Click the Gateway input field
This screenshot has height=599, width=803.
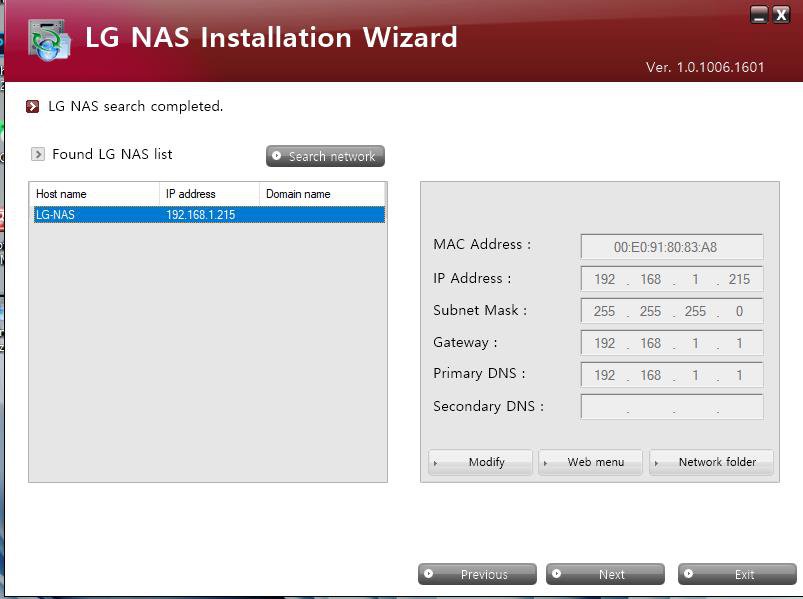[x=672, y=343]
